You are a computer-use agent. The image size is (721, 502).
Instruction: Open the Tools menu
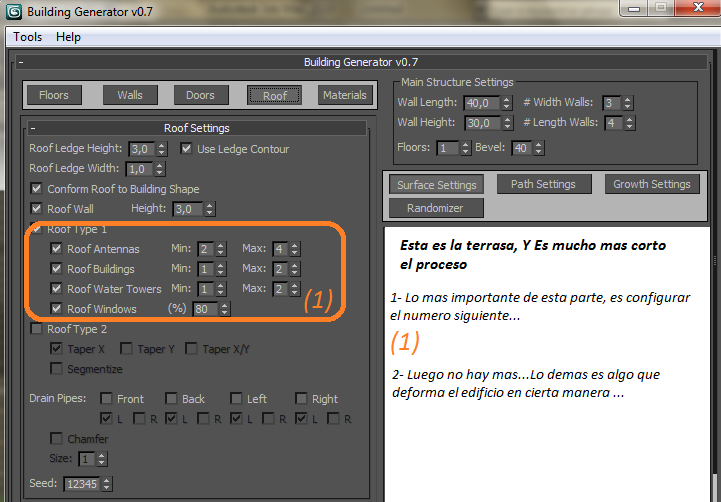tap(27, 36)
